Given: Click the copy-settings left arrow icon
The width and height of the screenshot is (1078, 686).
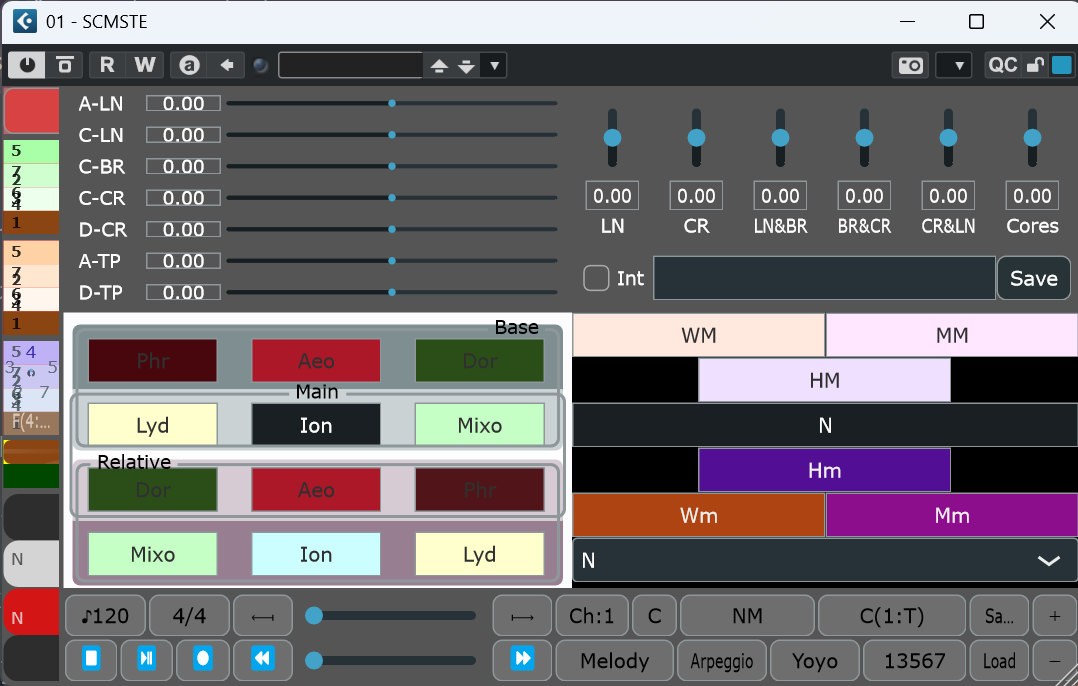Looking at the screenshot, I should point(227,65).
